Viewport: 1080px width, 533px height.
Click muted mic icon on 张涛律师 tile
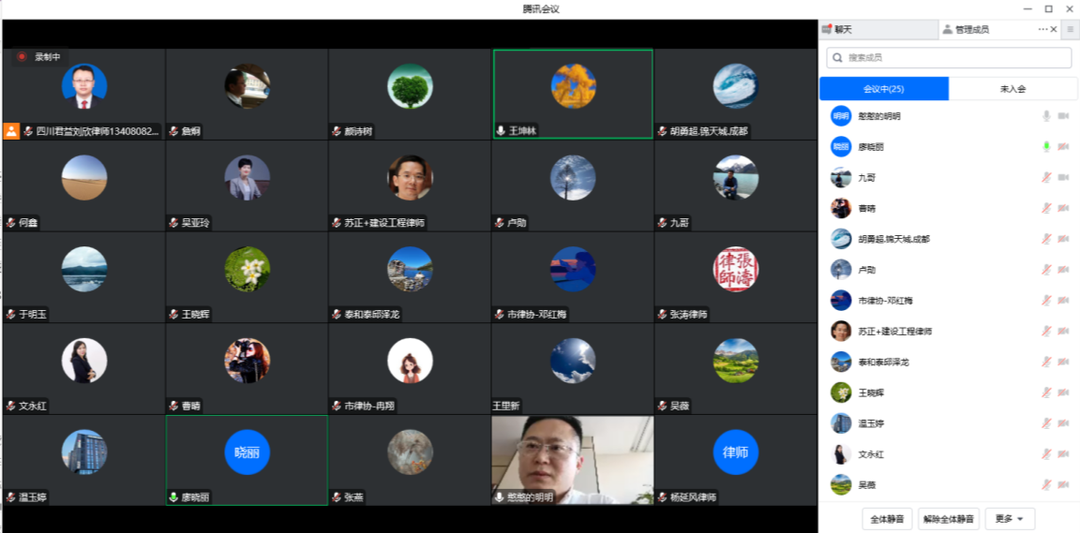pyautogui.click(x=663, y=315)
